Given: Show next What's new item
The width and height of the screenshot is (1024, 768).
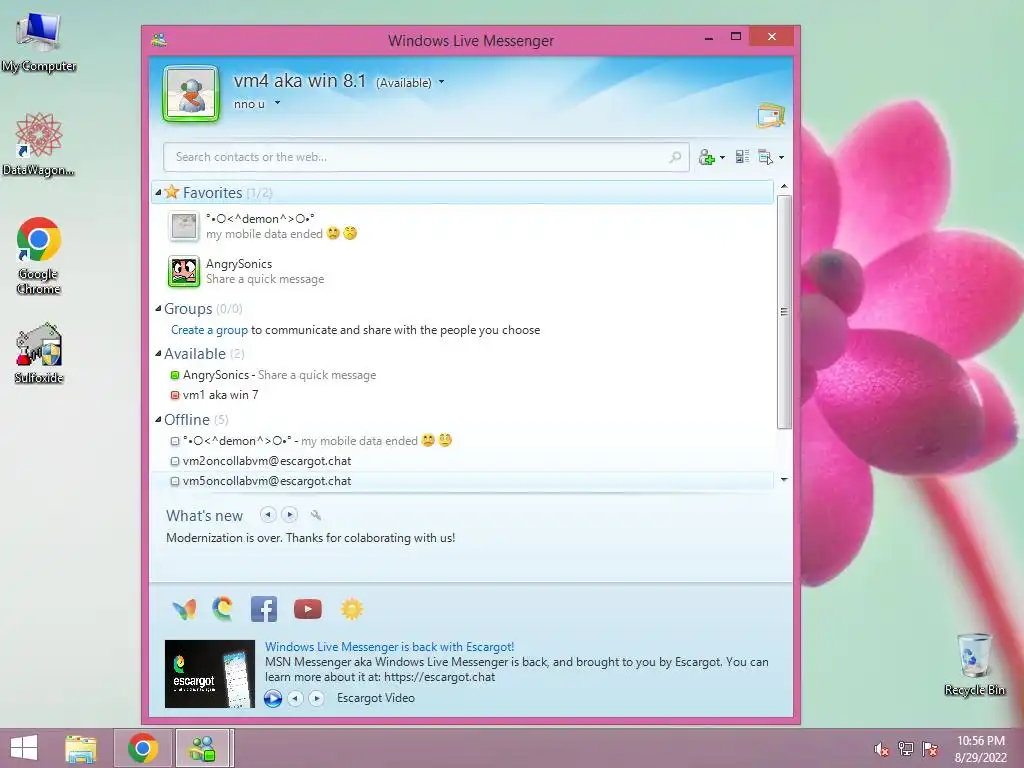Looking at the screenshot, I should pyautogui.click(x=289, y=515).
